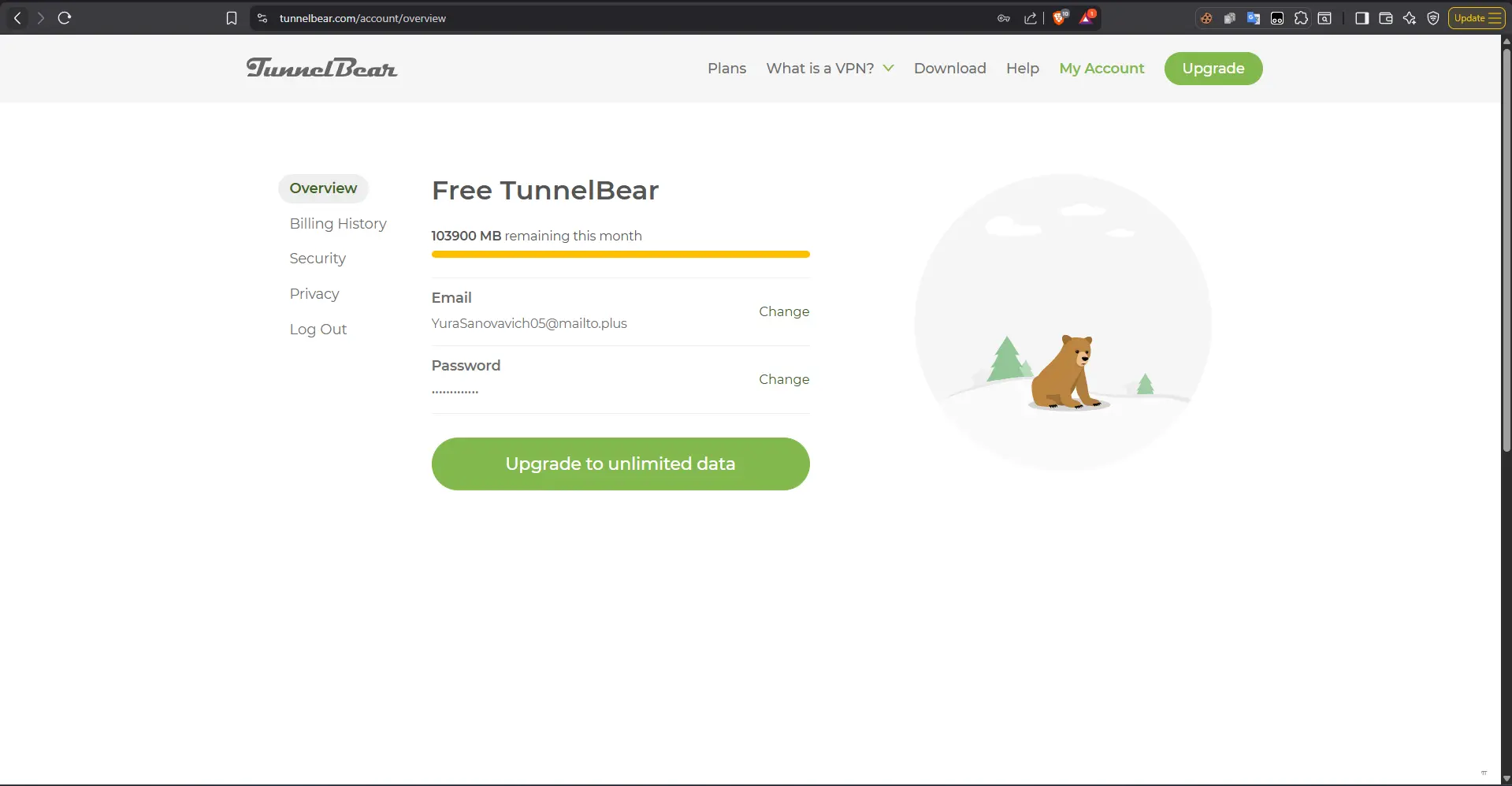Open site settings icon in address bar
This screenshot has height=786, width=1512.
262,18
